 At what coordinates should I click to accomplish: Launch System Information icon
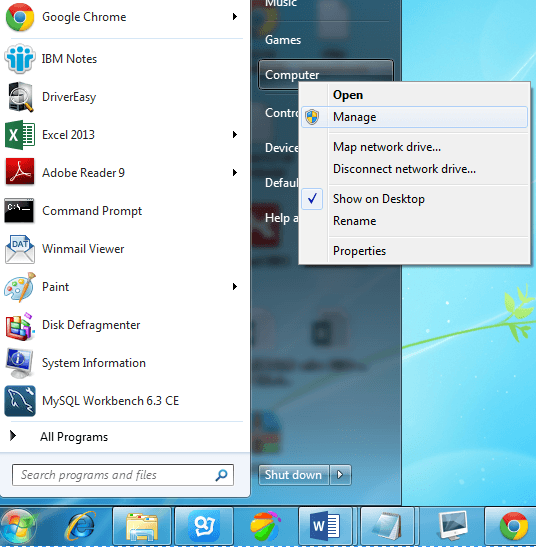tap(20, 363)
